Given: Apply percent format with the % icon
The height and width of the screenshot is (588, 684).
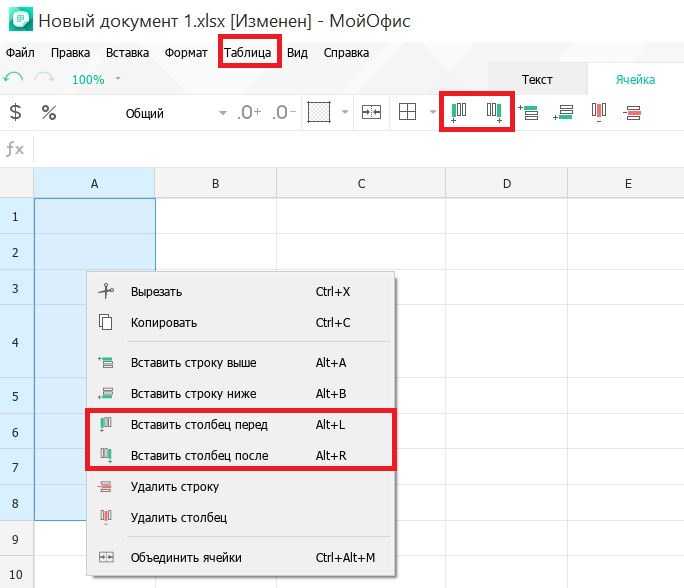Looking at the screenshot, I should pos(48,113).
